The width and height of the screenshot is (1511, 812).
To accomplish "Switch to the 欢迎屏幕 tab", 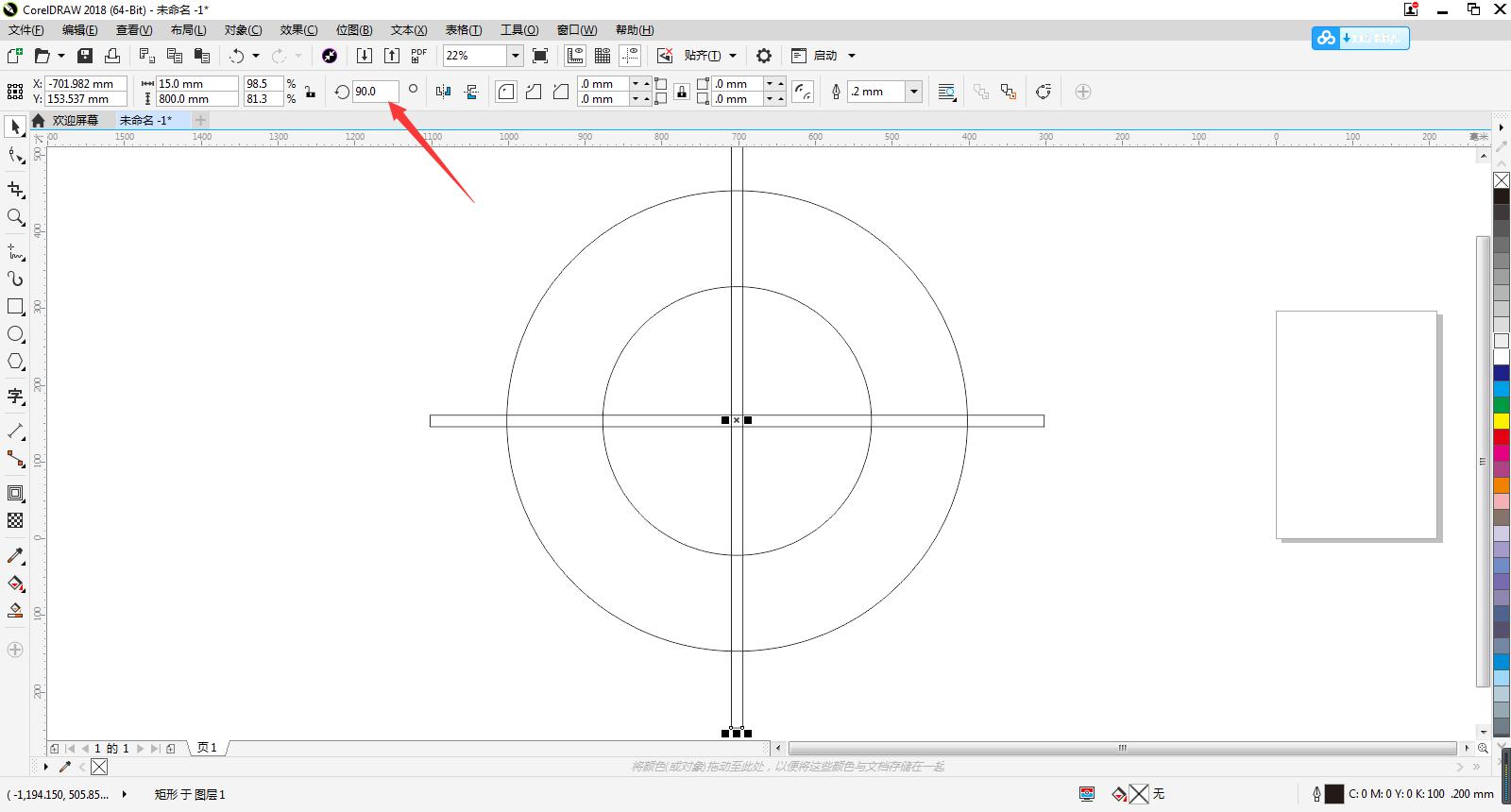I will click(x=75, y=120).
